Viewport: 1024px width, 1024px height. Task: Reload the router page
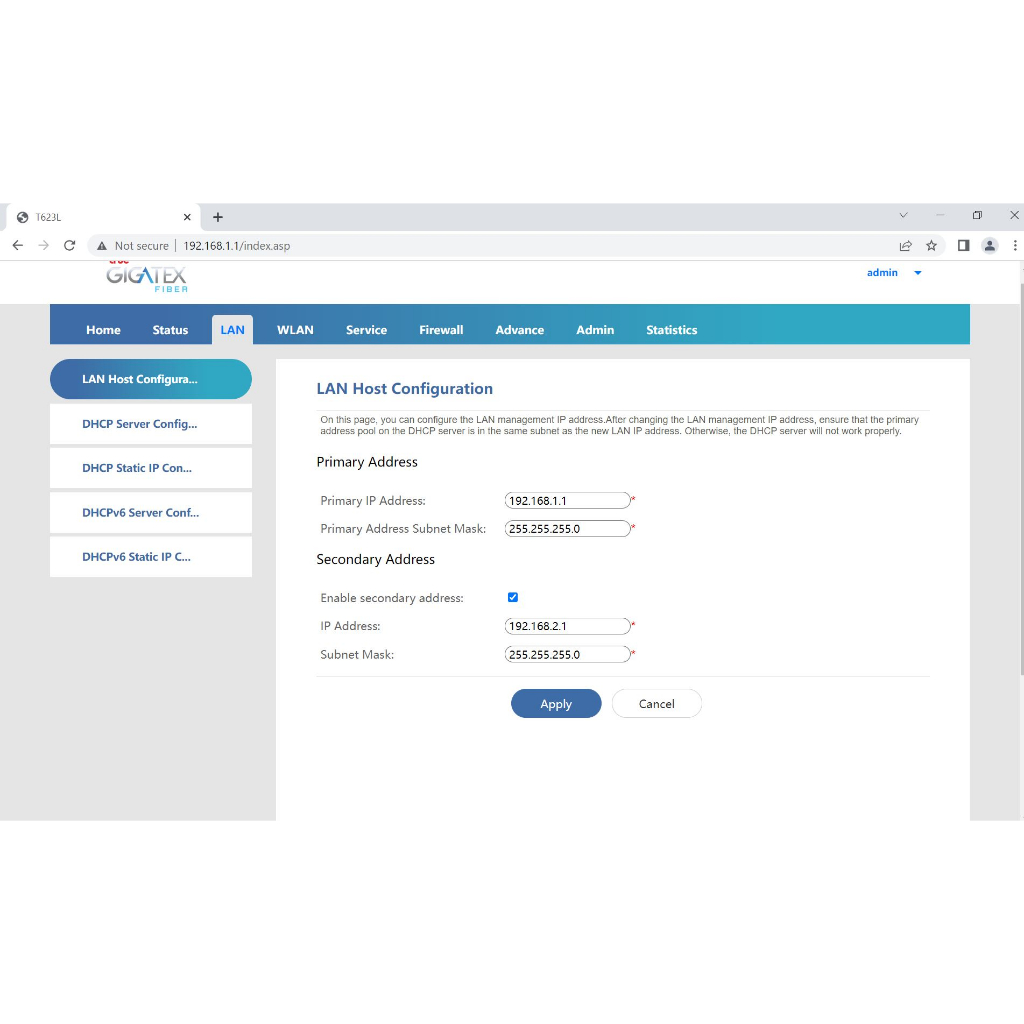click(70, 245)
